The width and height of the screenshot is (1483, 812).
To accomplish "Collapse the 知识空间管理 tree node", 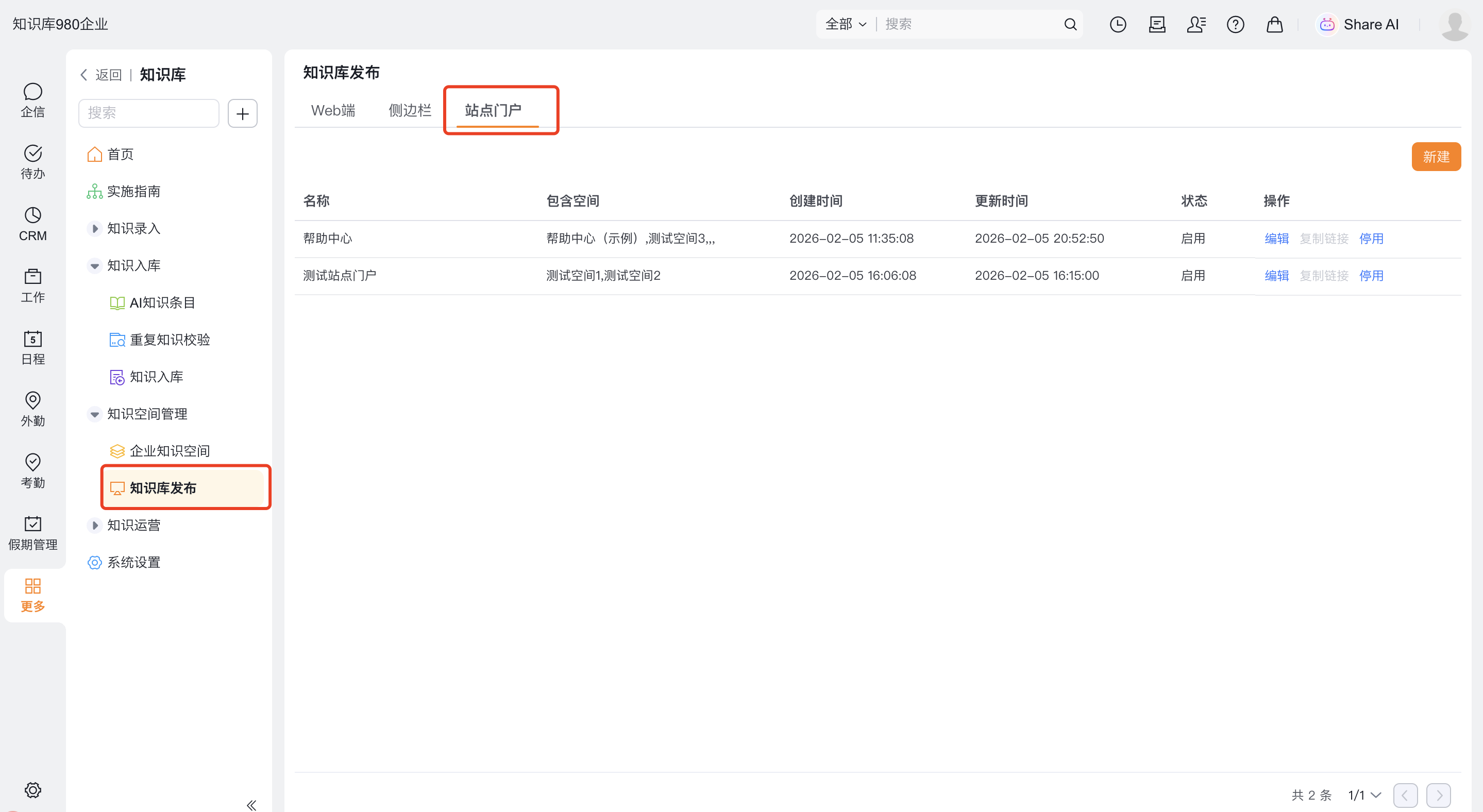I will [x=95, y=414].
